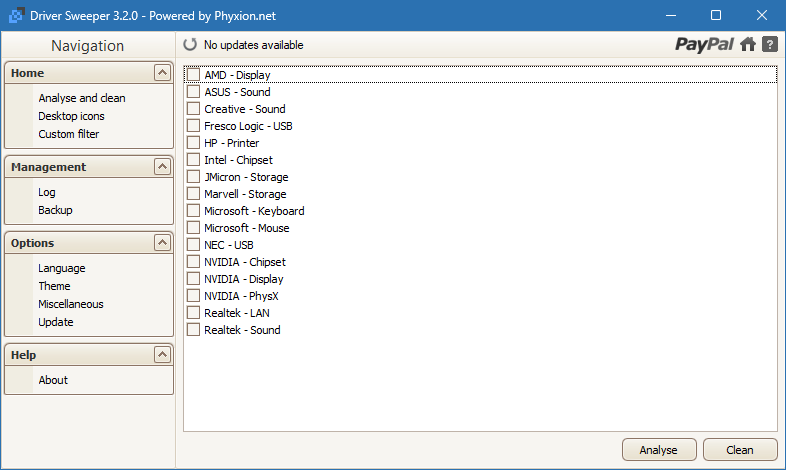Check the Marvell - Storage checkbox

pos(193,194)
